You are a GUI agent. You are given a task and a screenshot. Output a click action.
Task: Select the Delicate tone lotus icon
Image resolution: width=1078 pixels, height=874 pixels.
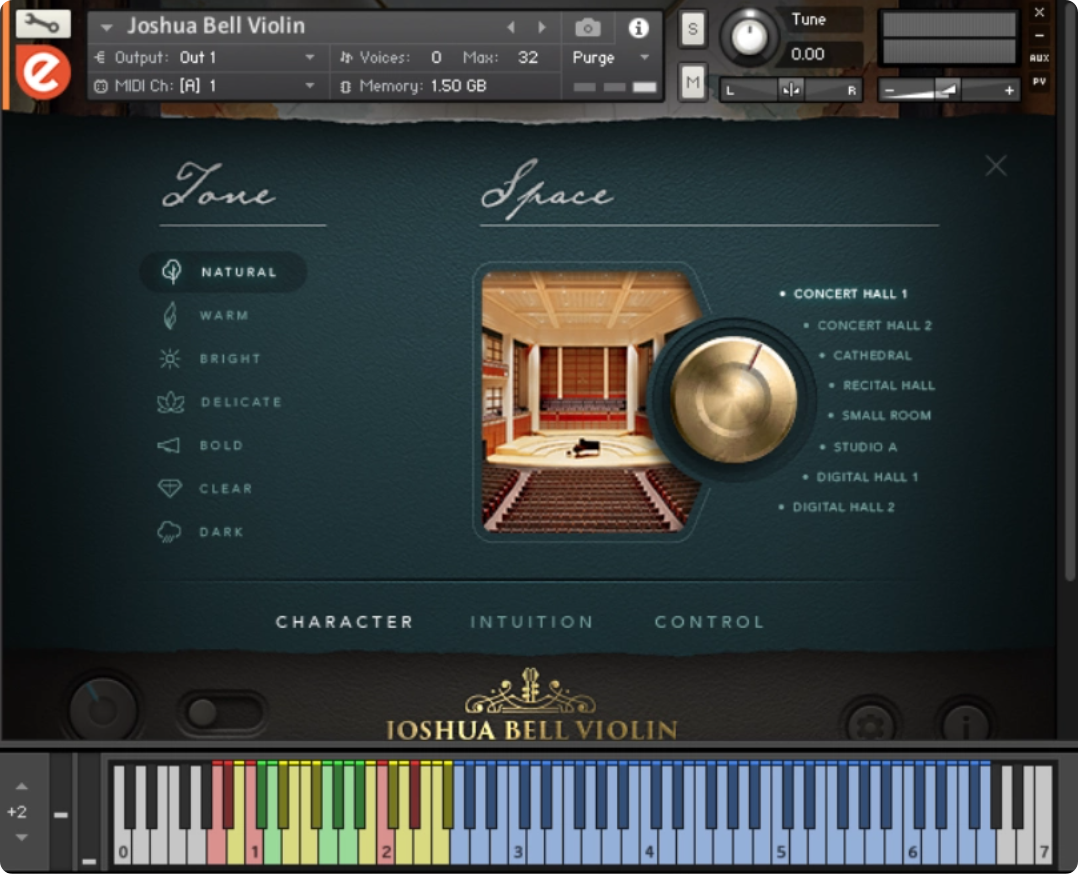(x=170, y=402)
